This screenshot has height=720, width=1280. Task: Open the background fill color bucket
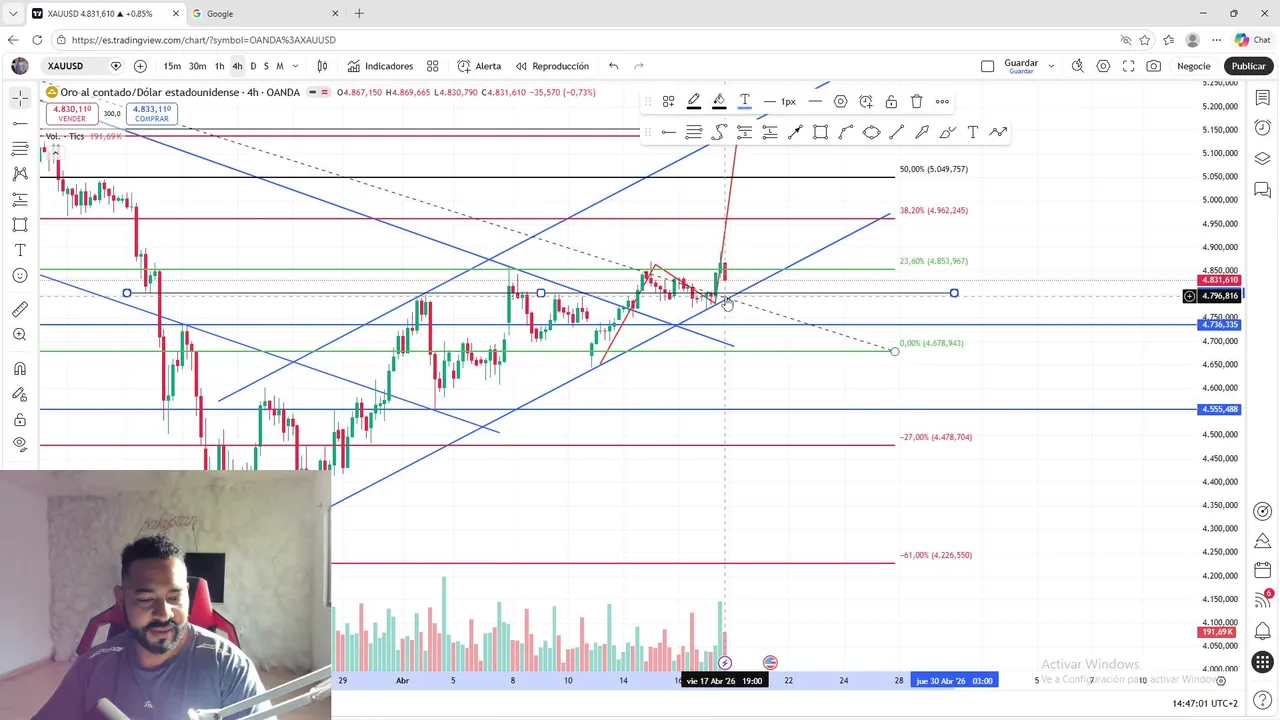pos(719,101)
